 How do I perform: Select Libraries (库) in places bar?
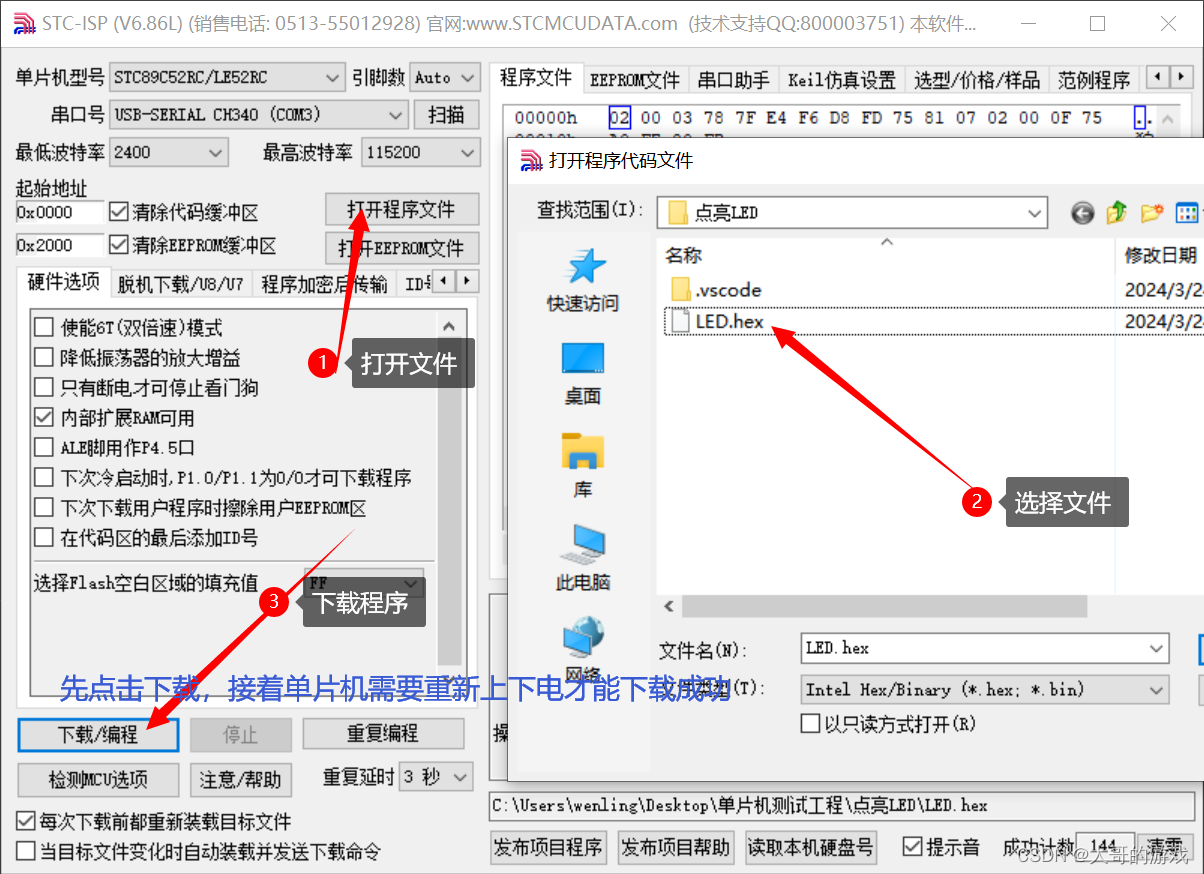[583, 466]
